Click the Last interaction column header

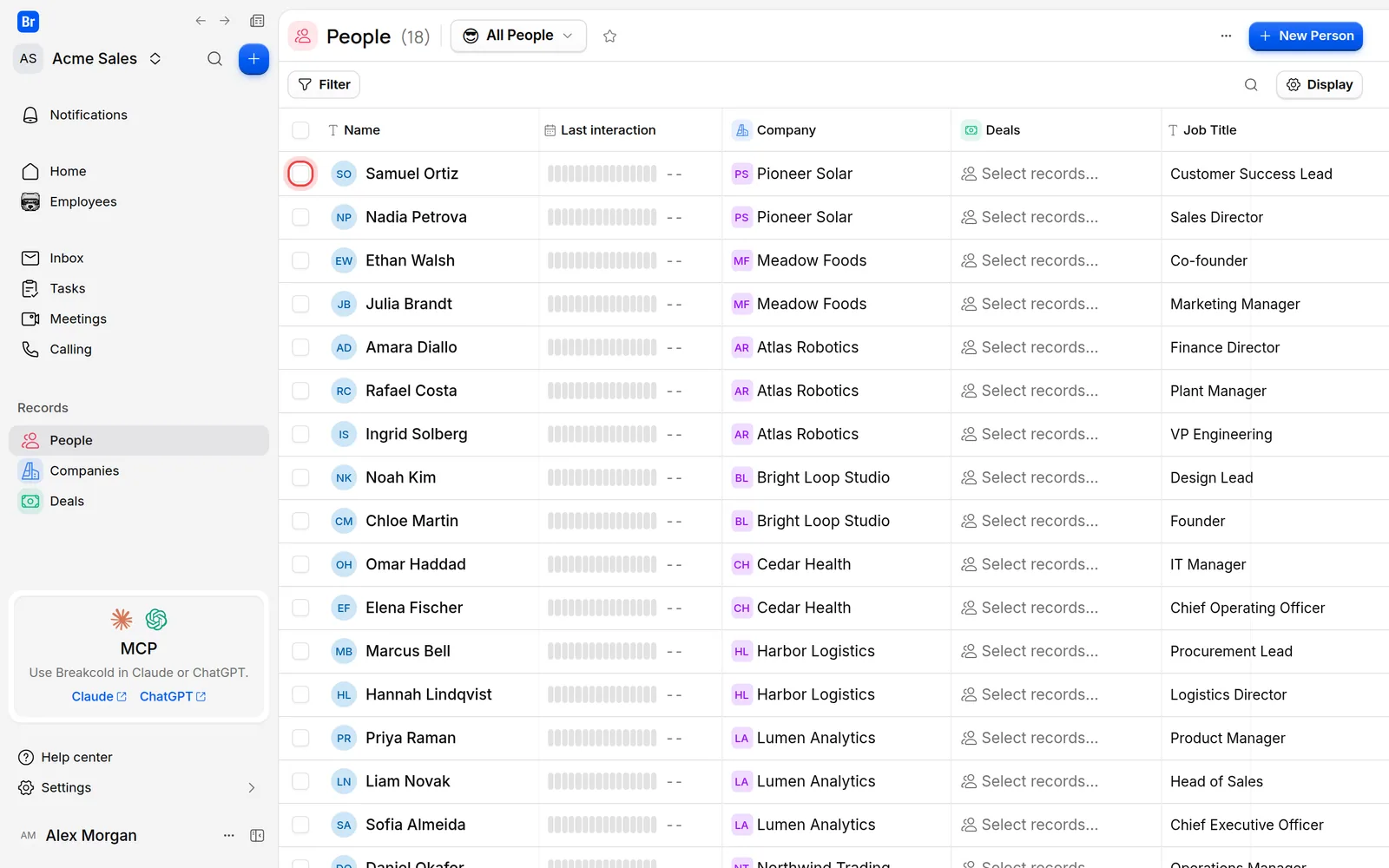(600, 130)
